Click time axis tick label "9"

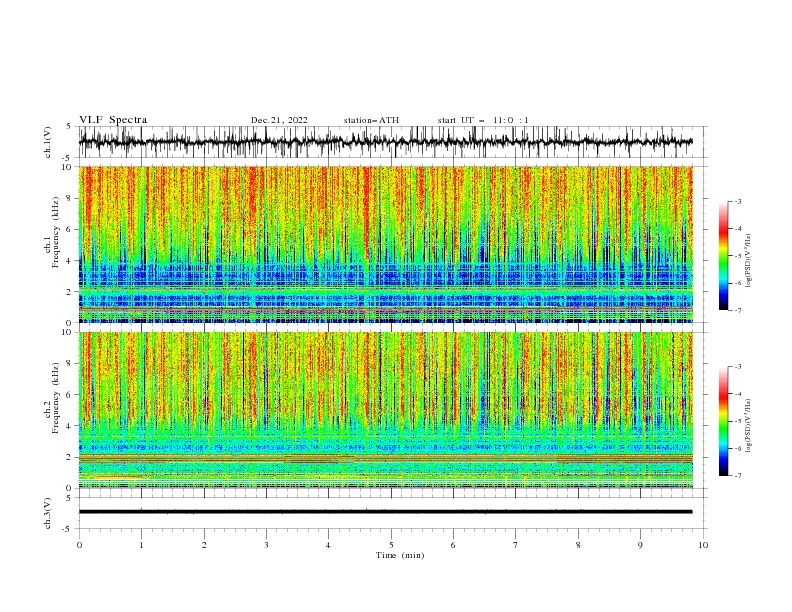(x=640, y=545)
